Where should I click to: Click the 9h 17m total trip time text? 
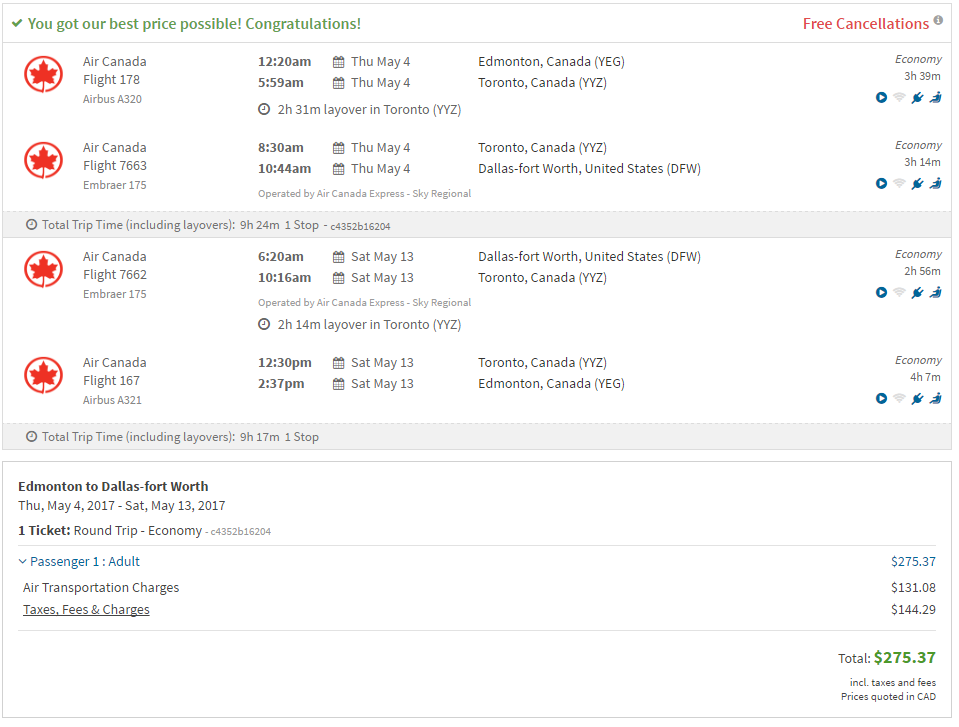pyautogui.click(x=259, y=437)
